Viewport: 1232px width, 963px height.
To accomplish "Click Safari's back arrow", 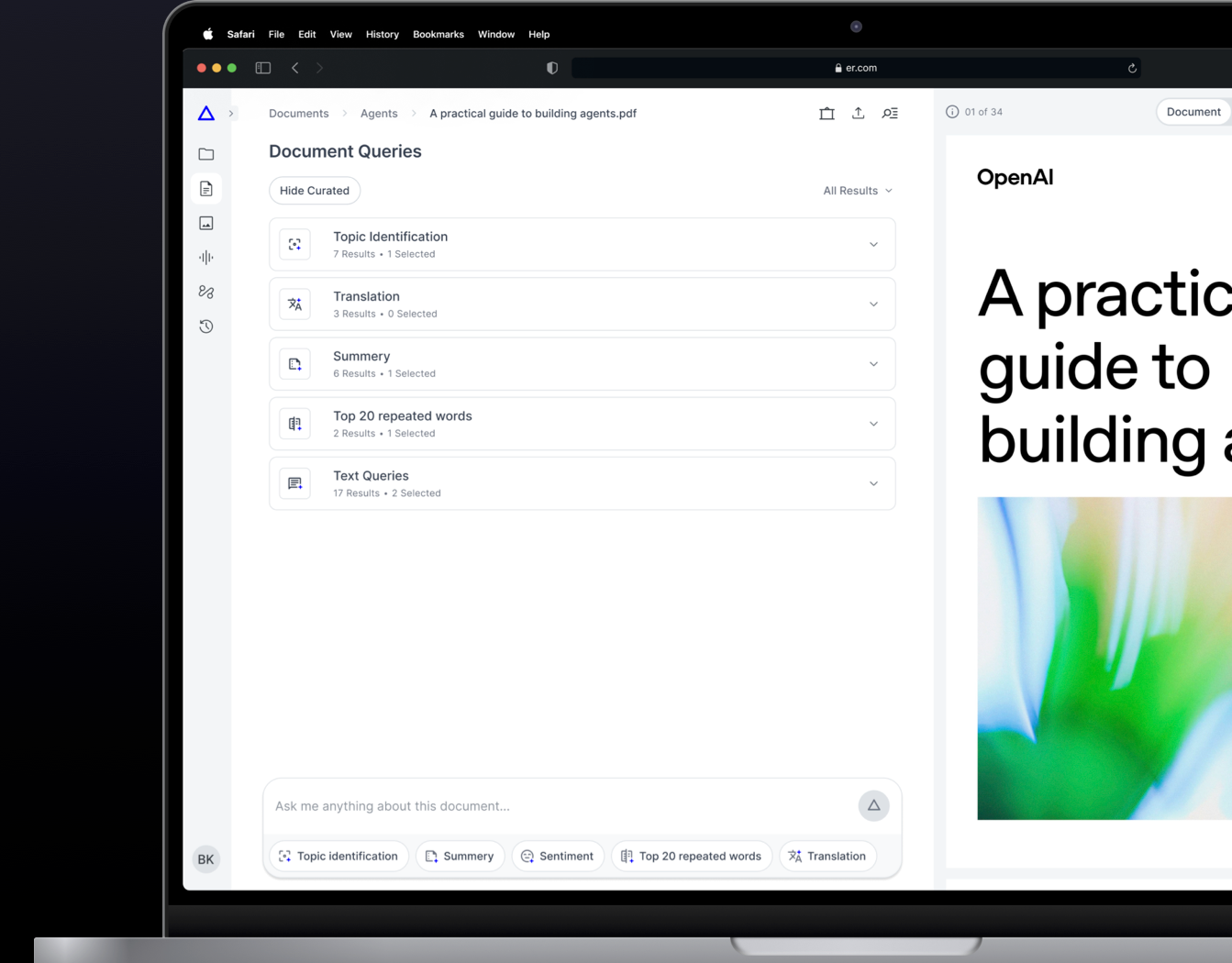I will (x=295, y=68).
